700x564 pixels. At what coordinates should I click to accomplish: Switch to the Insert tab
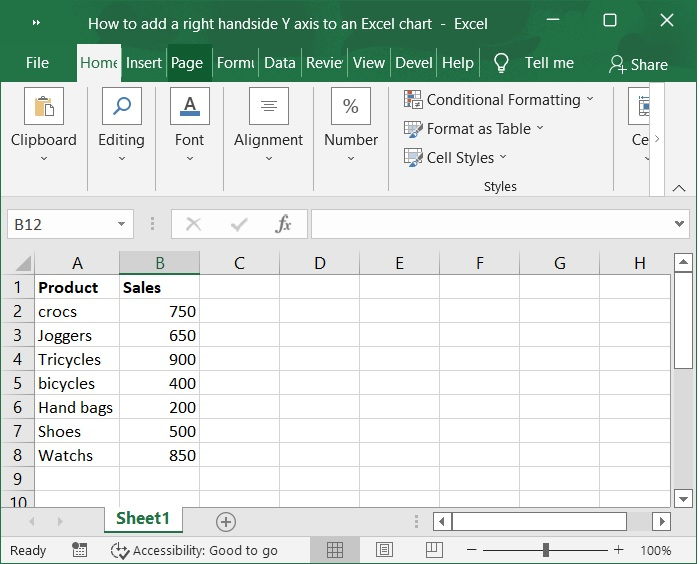(144, 63)
